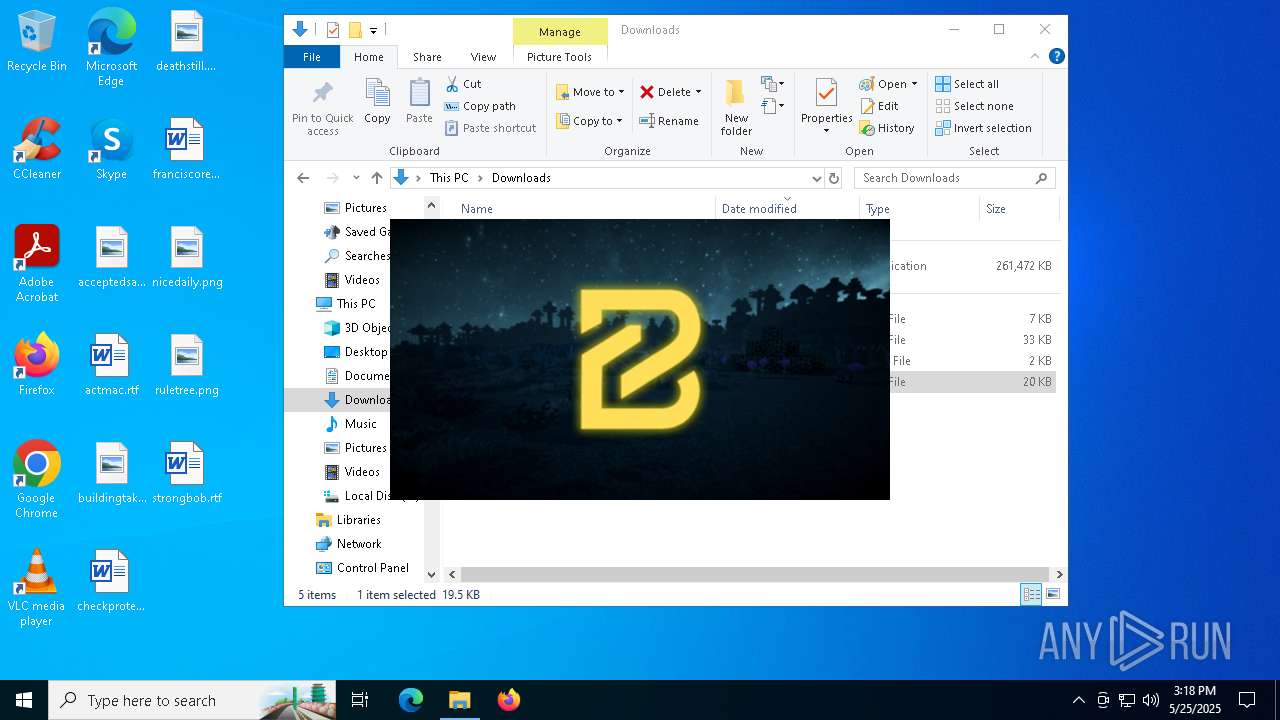Click the Rename command
Viewport: 1280px width, 720px height.
(x=669, y=121)
